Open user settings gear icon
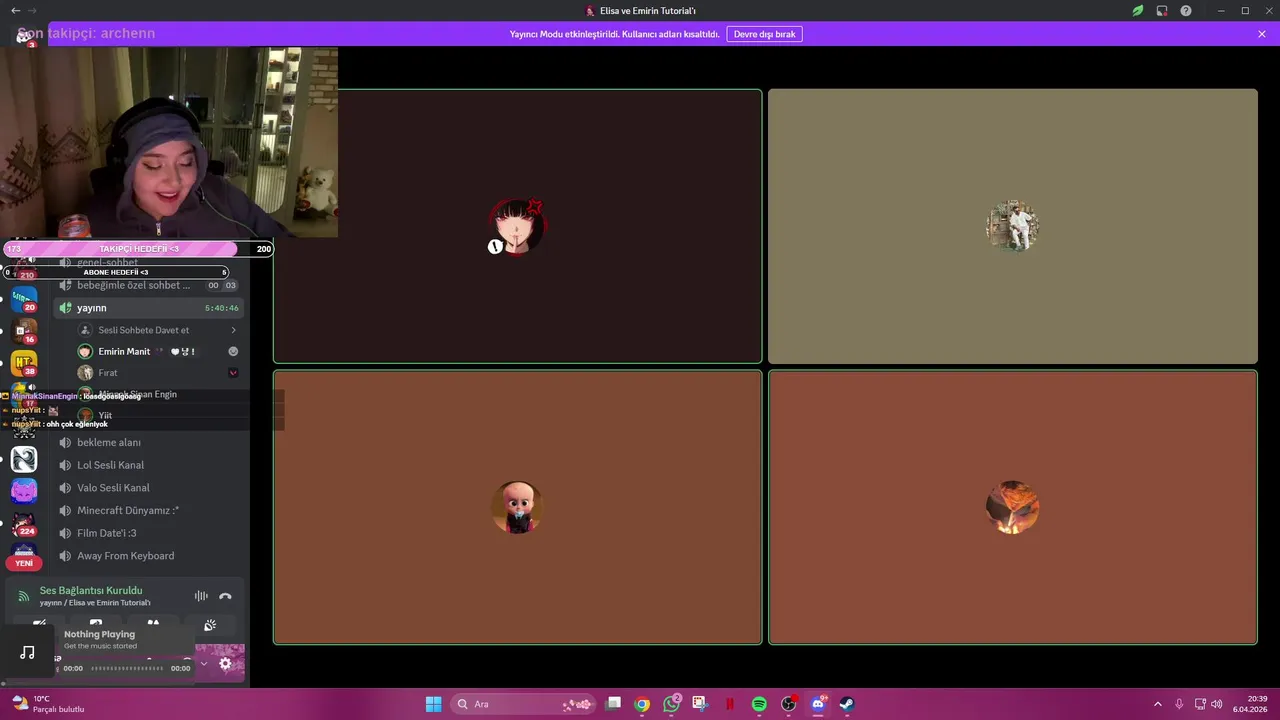The height and width of the screenshot is (720, 1280). (x=225, y=663)
